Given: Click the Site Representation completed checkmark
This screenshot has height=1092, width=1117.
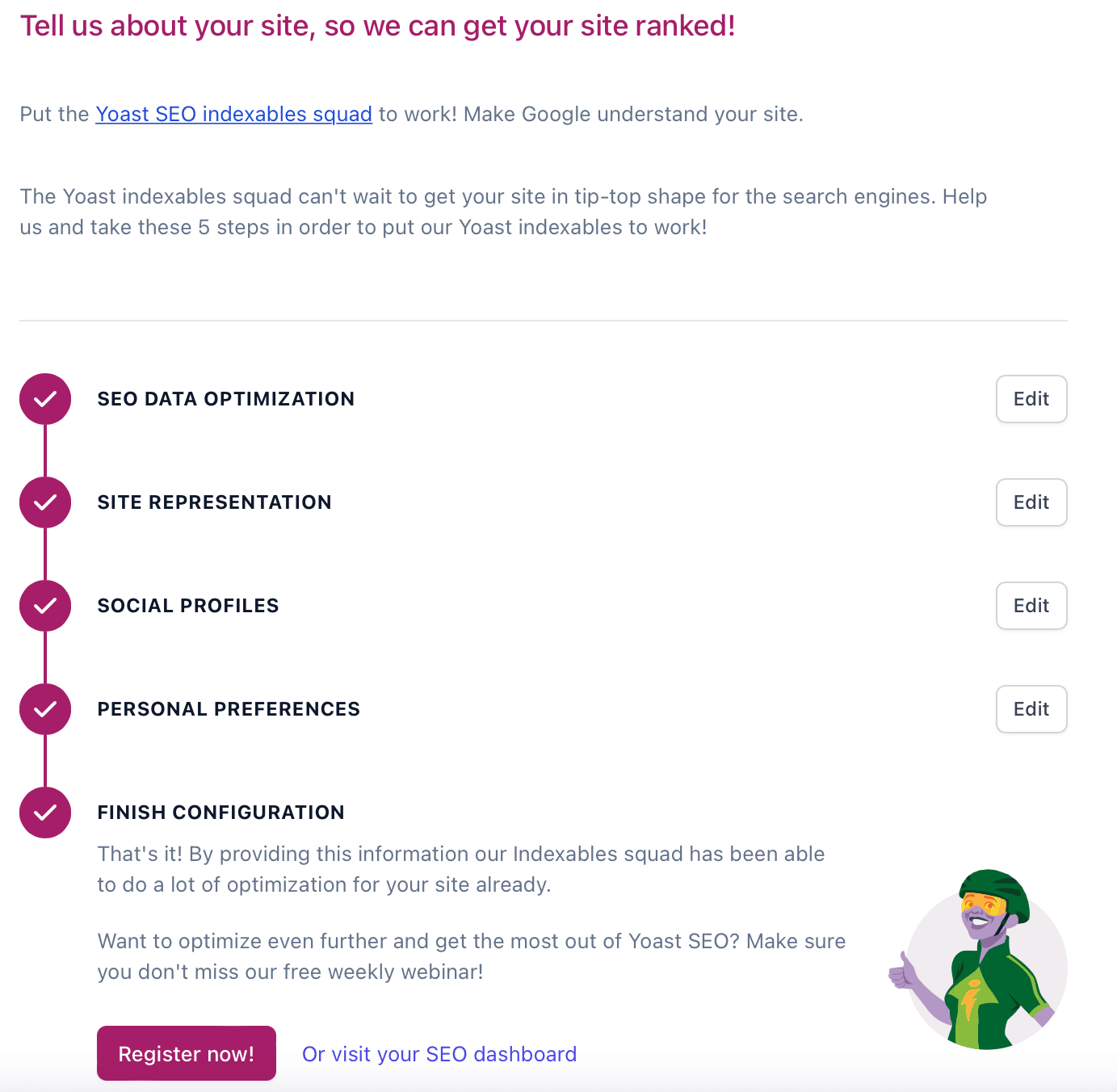Looking at the screenshot, I should 44,502.
